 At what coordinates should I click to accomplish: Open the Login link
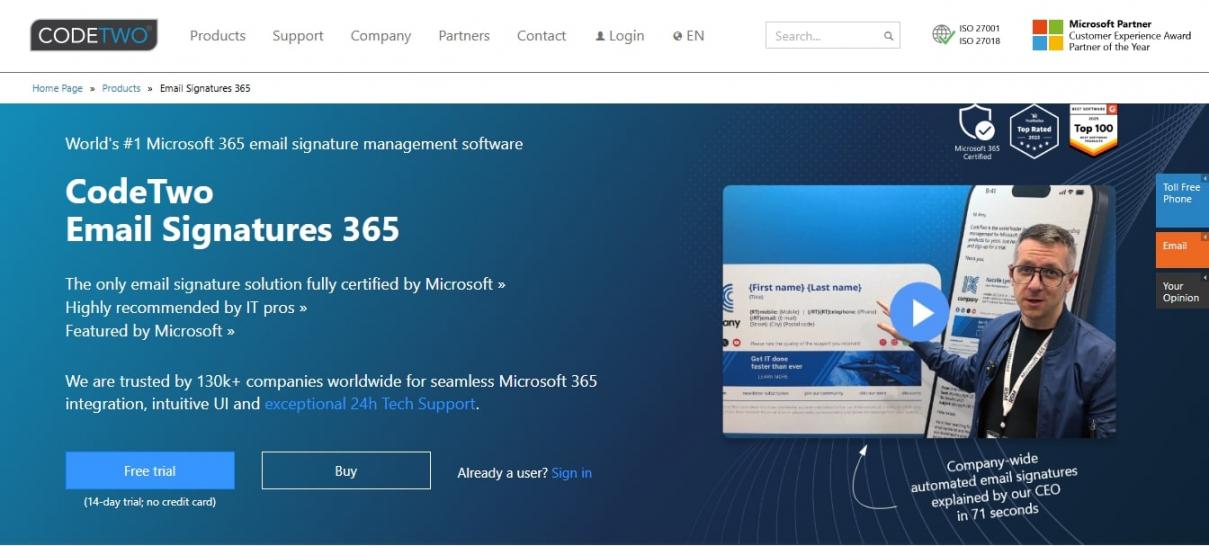[x=620, y=36]
